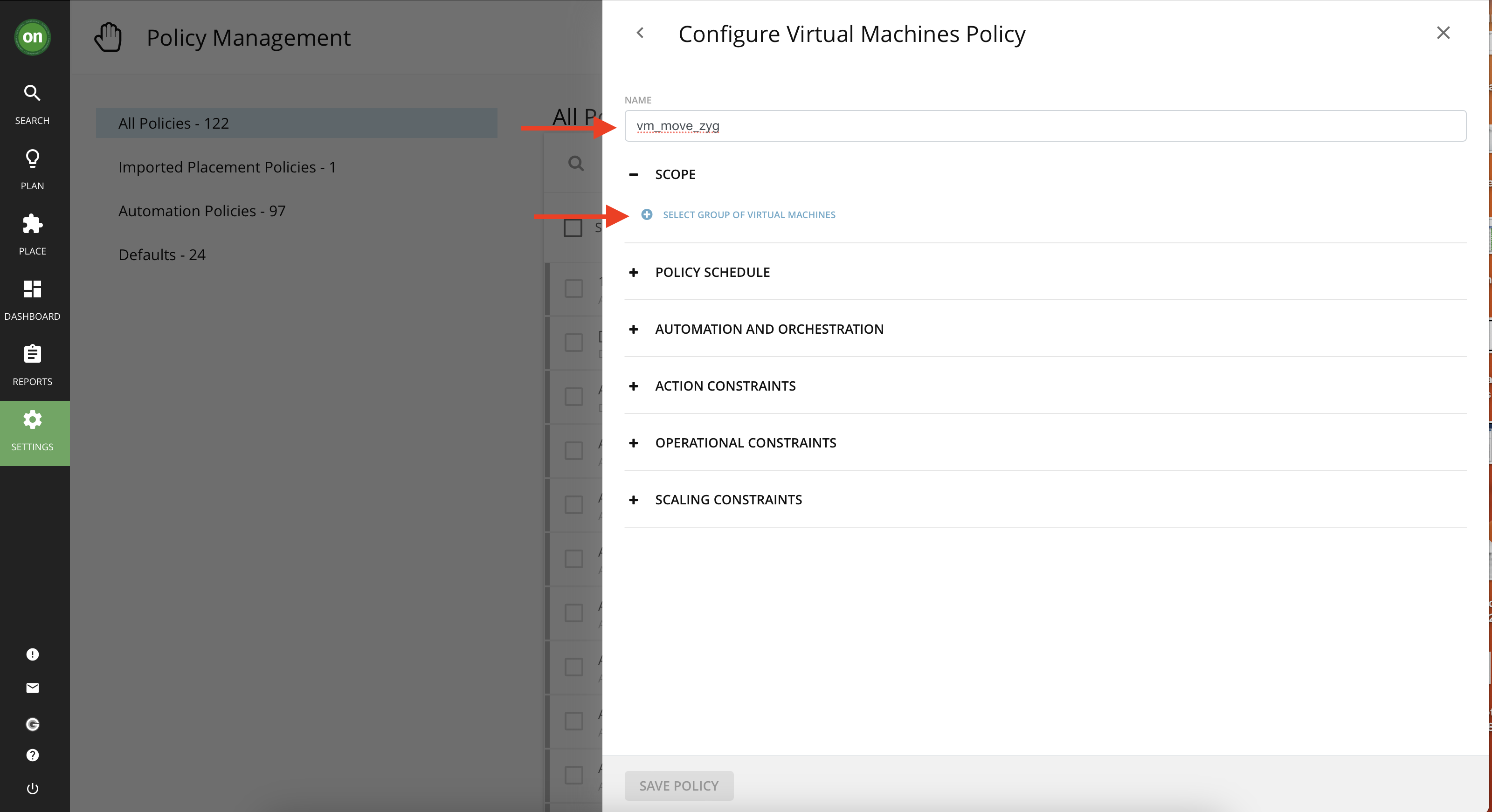1492x812 pixels.
Task: Click the Configure Virtual Machines Policy heading
Action: (x=852, y=34)
